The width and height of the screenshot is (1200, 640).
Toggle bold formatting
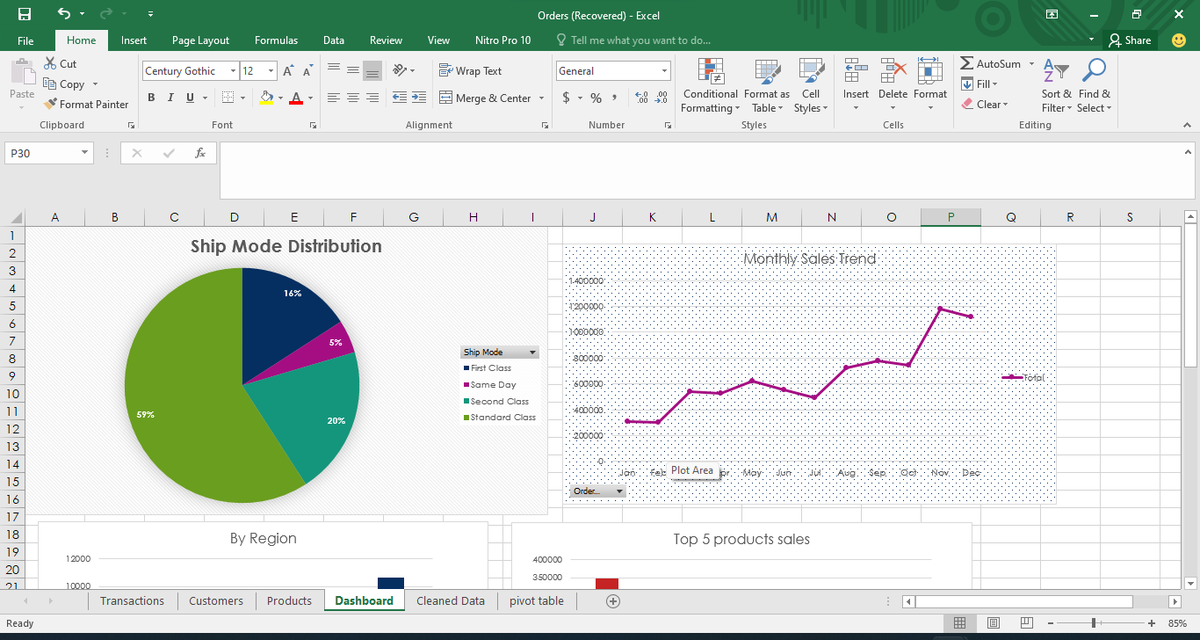coord(152,98)
